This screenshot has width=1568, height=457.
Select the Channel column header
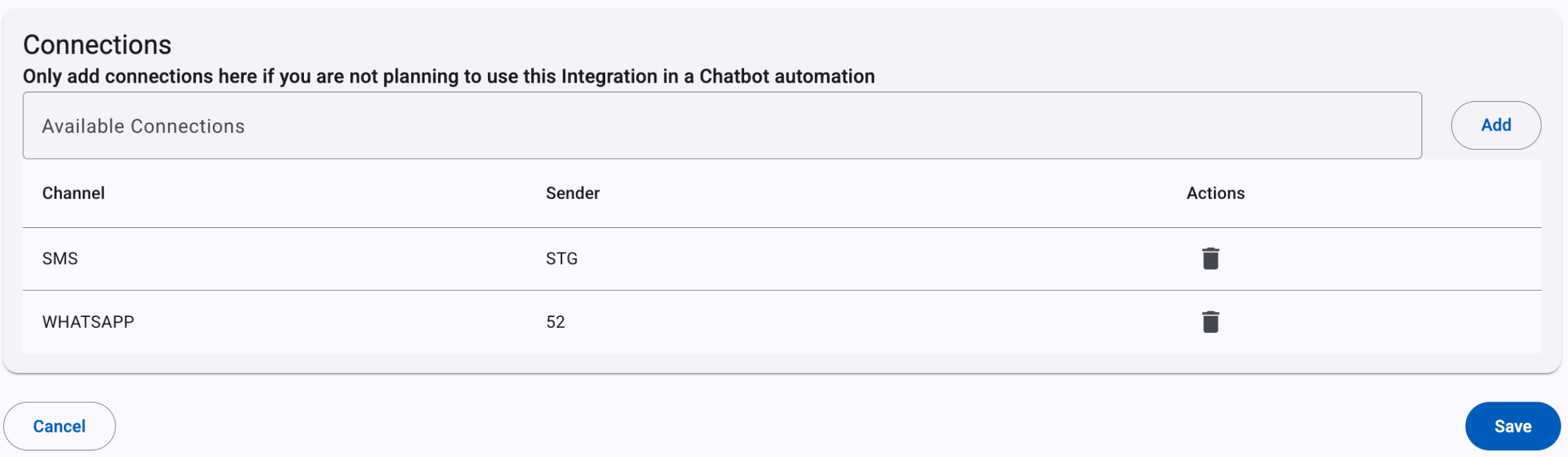(74, 193)
